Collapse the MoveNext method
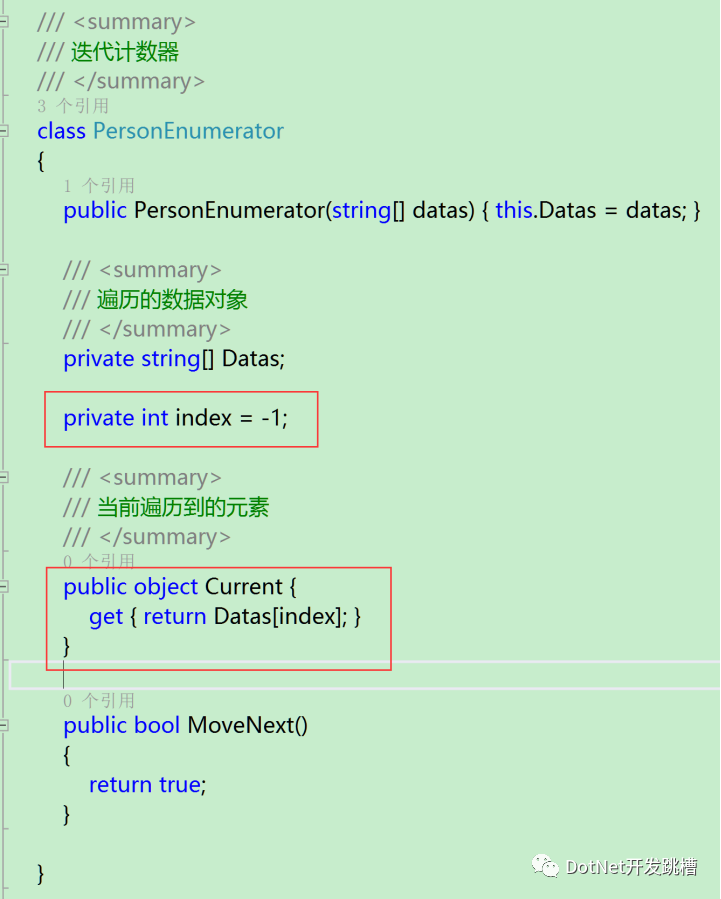The image size is (721, 899). [x=3, y=725]
